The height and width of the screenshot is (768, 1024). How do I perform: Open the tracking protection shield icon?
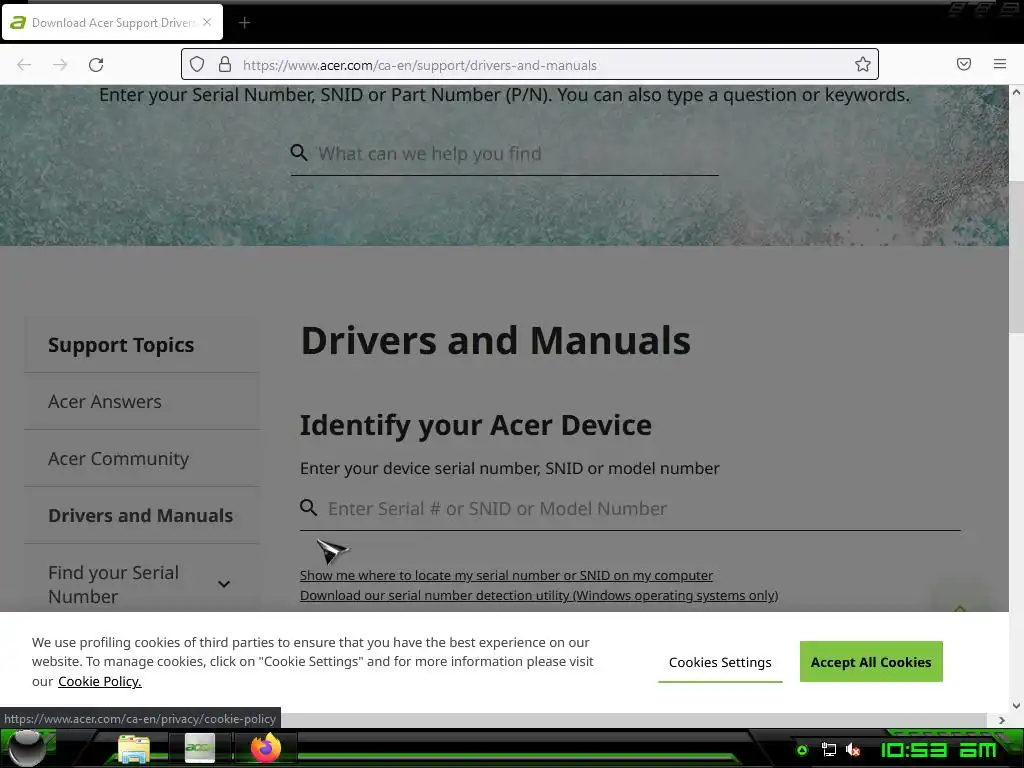pos(197,65)
